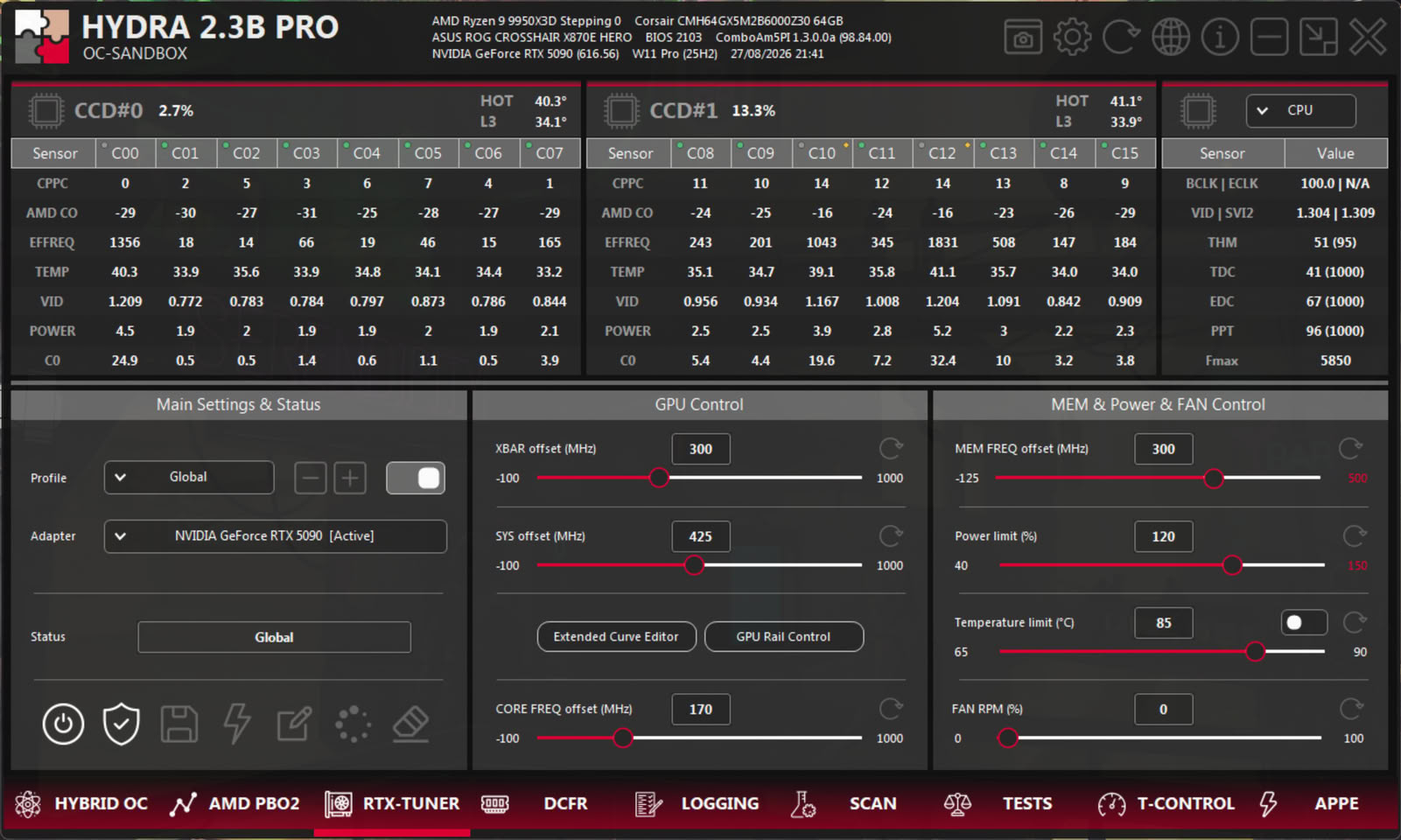Click the dotted spinner icon
Screen dimensions: 1401x840
[353, 724]
